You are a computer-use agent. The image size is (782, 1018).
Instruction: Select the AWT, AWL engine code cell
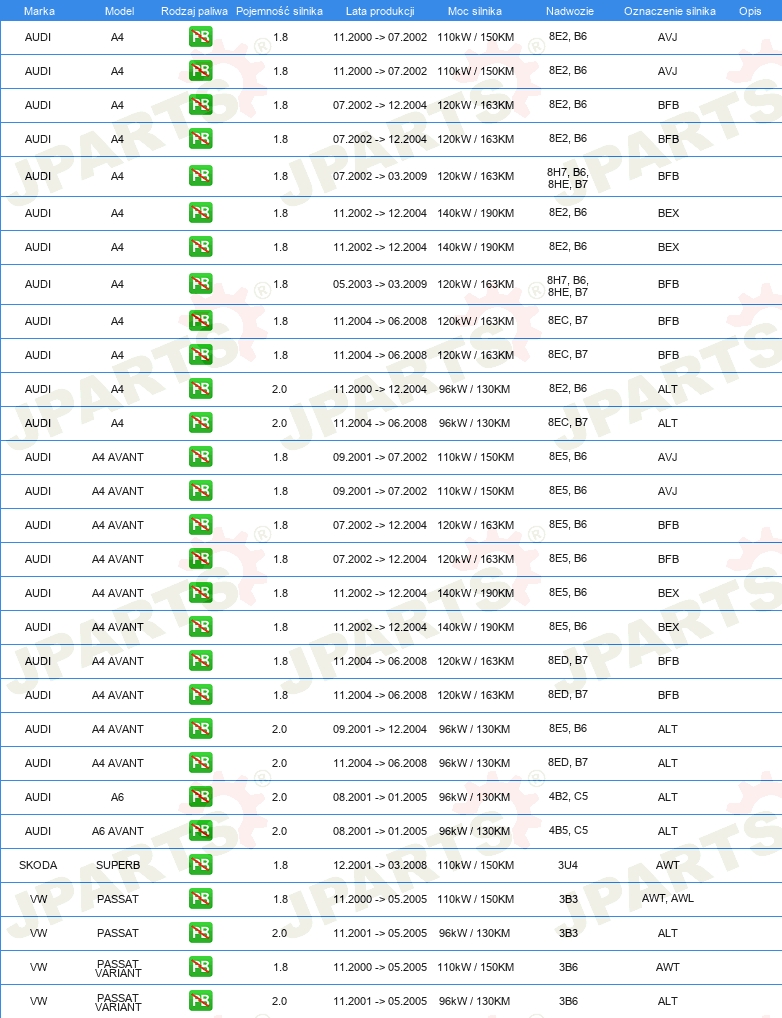tap(668, 898)
